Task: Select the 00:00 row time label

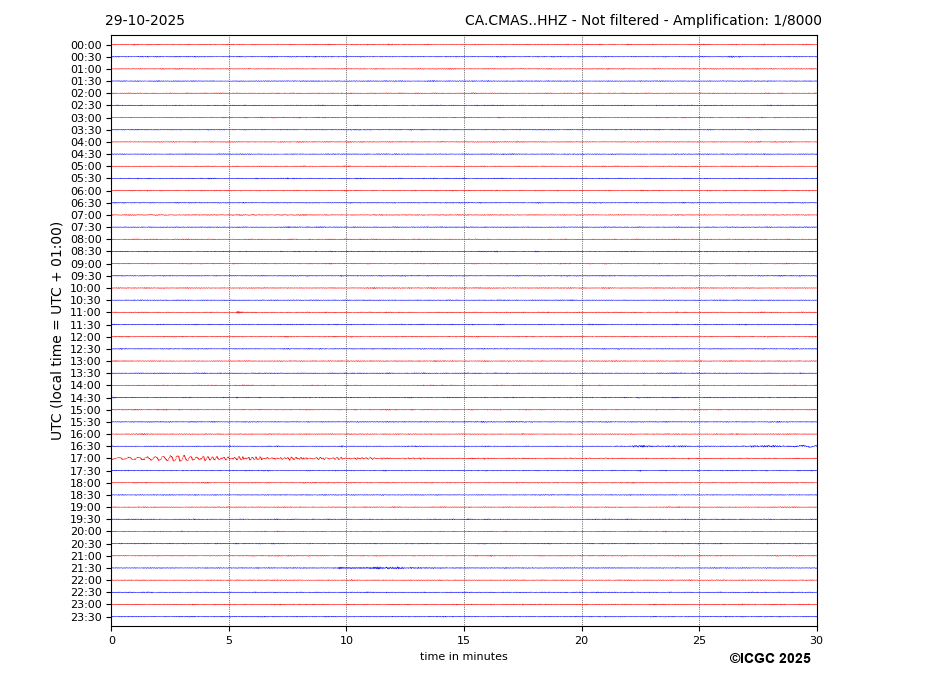Action: click(x=86, y=45)
